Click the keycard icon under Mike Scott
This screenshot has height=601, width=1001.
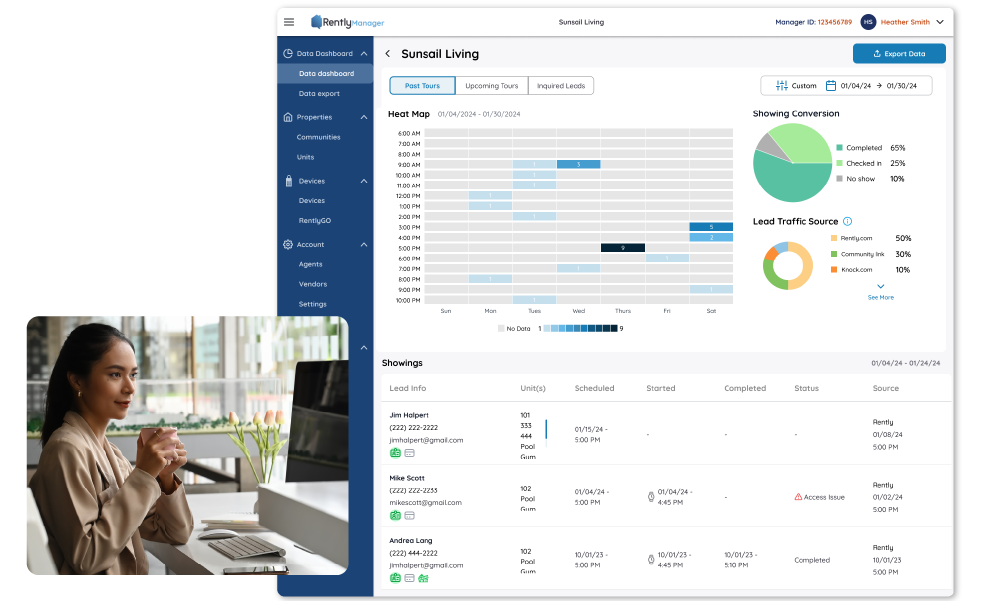(409, 515)
